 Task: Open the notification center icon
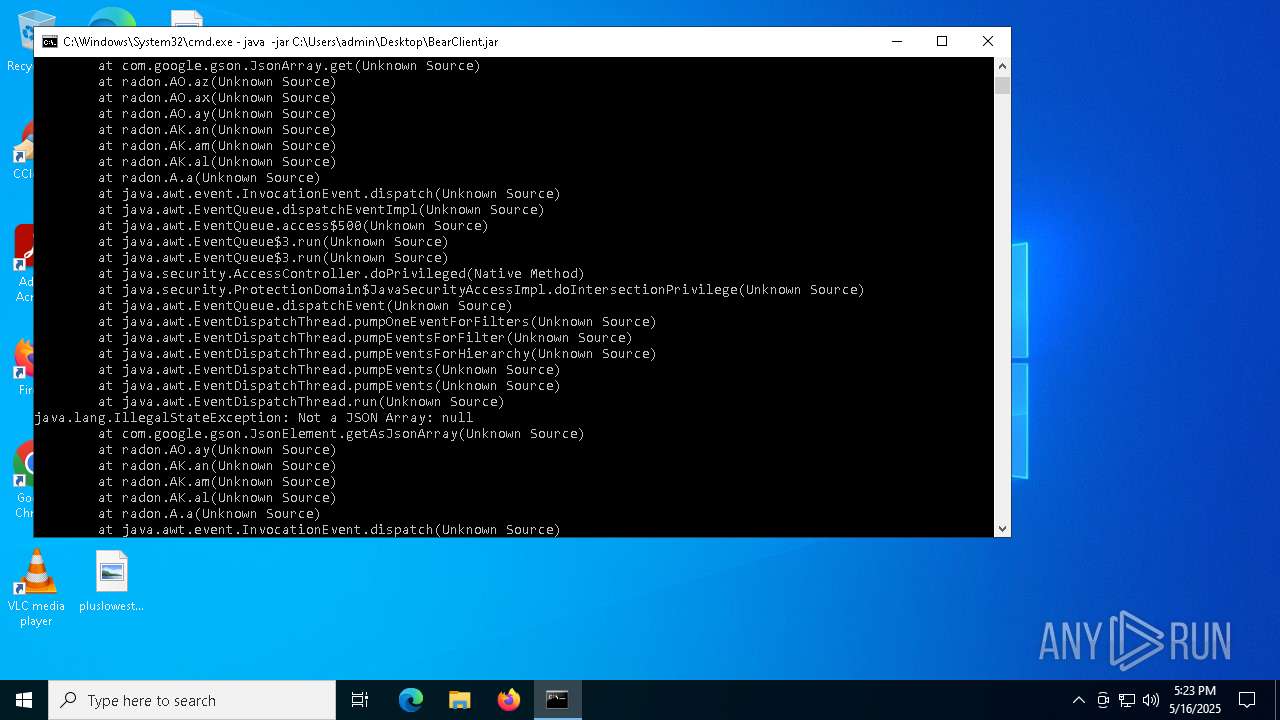click(1247, 700)
